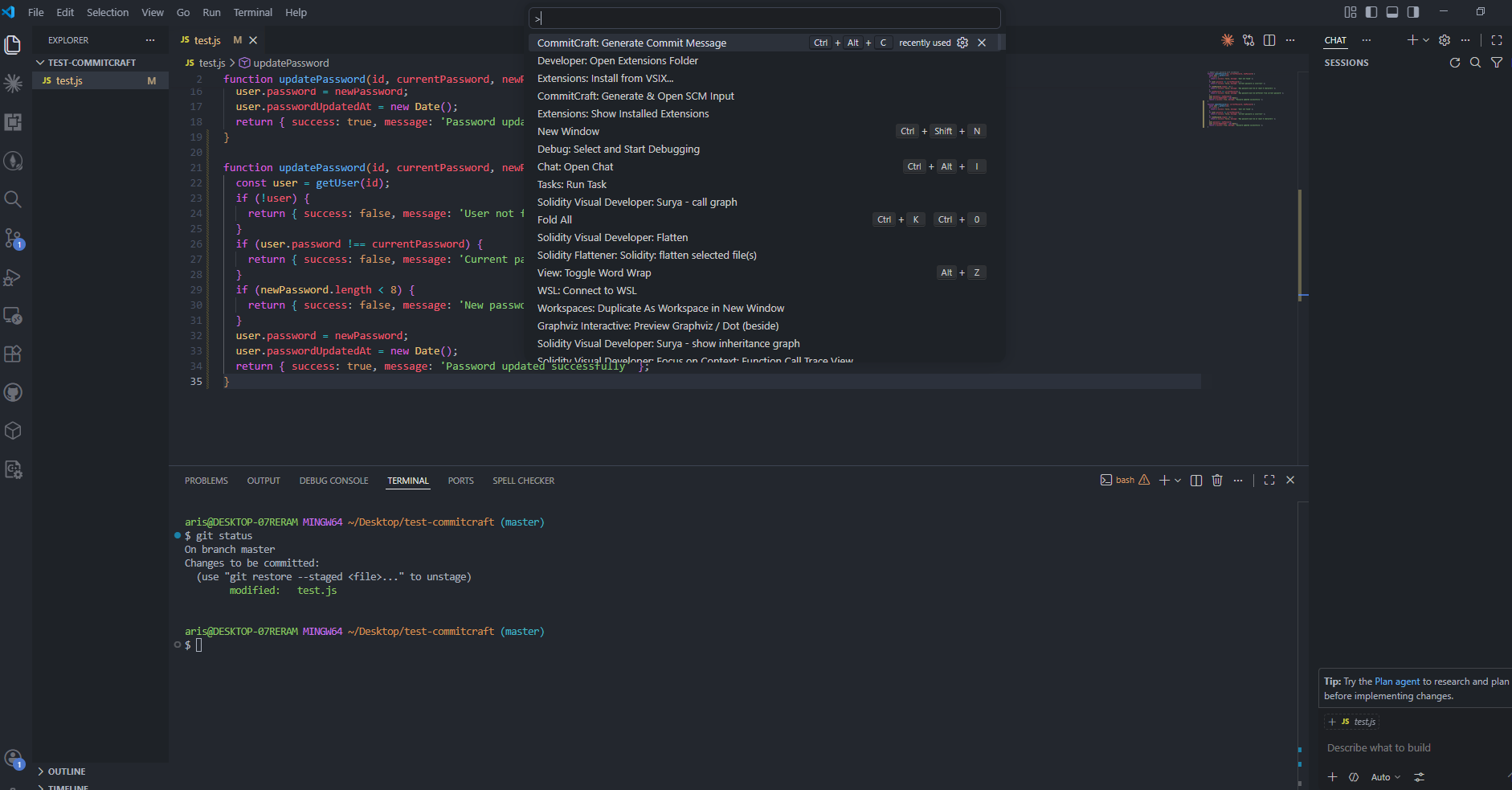This screenshot has height=790, width=1512.
Task: Open the Extensions view
Action: (x=13, y=354)
